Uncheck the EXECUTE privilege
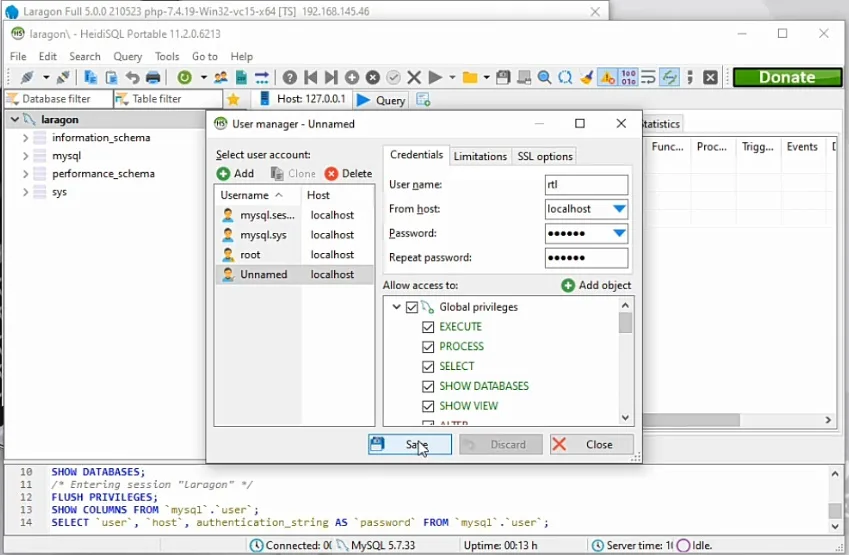849x555 pixels. [428, 327]
